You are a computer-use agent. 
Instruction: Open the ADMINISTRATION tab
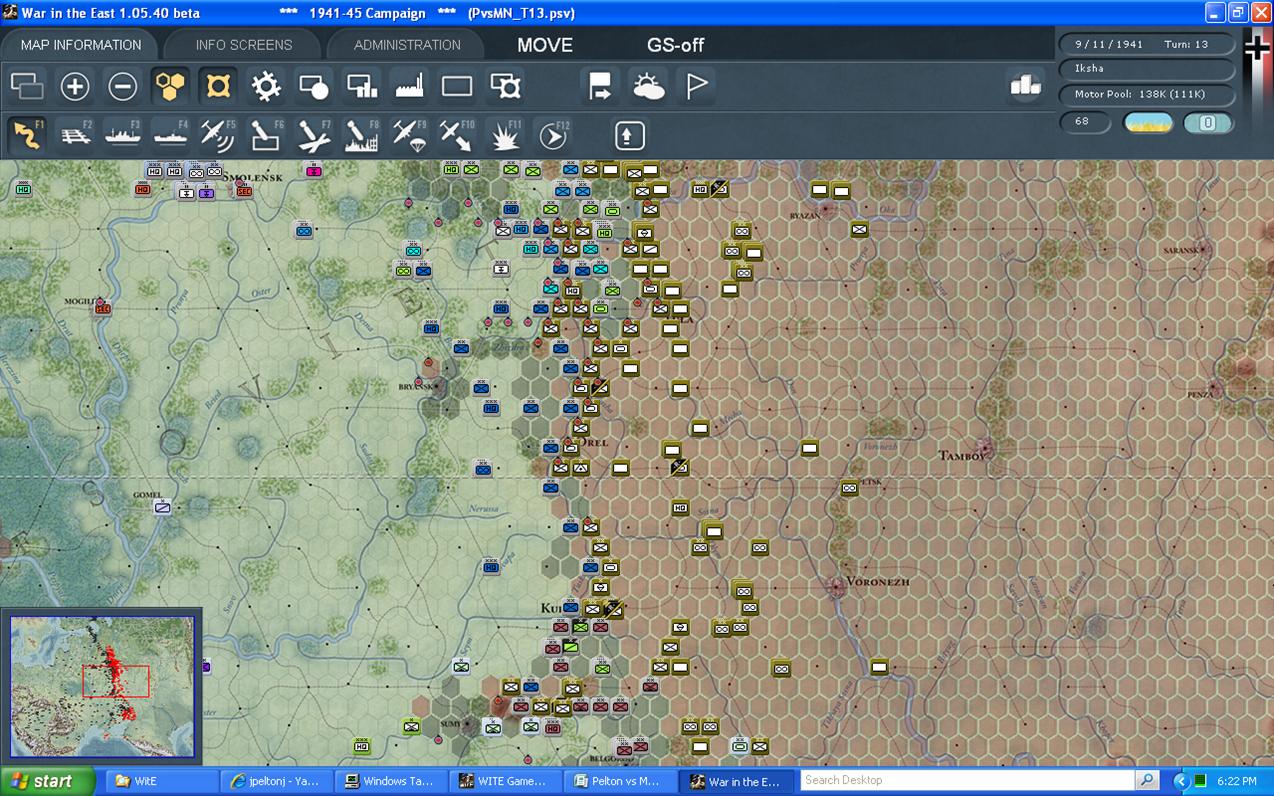click(x=407, y=45)
